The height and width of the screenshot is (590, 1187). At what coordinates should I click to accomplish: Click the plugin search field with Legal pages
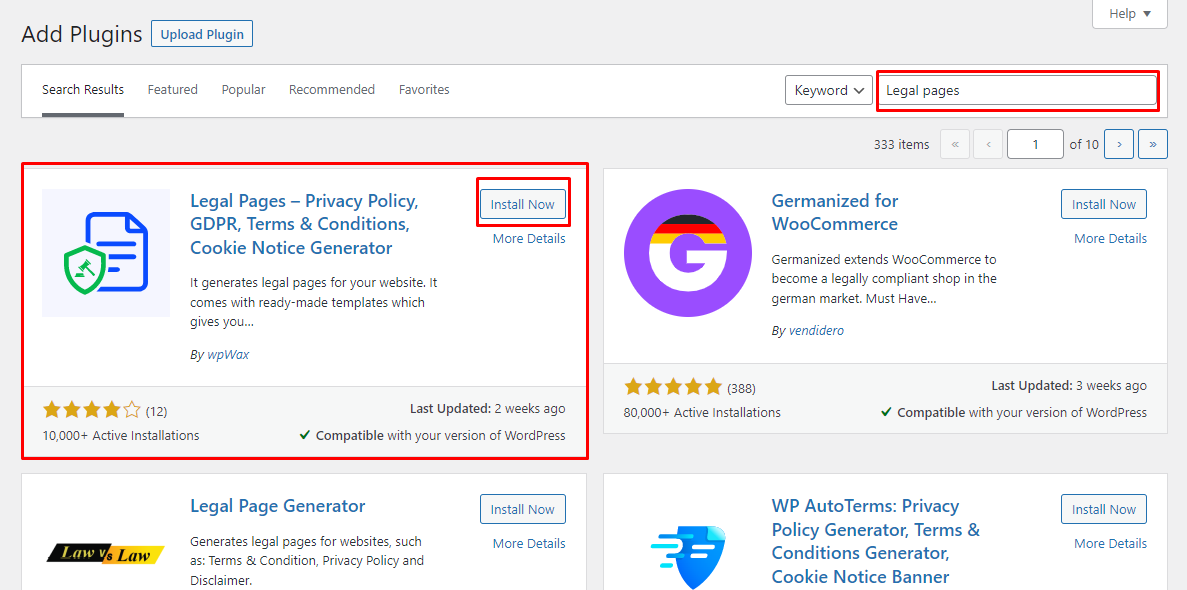pos(1017,90)
